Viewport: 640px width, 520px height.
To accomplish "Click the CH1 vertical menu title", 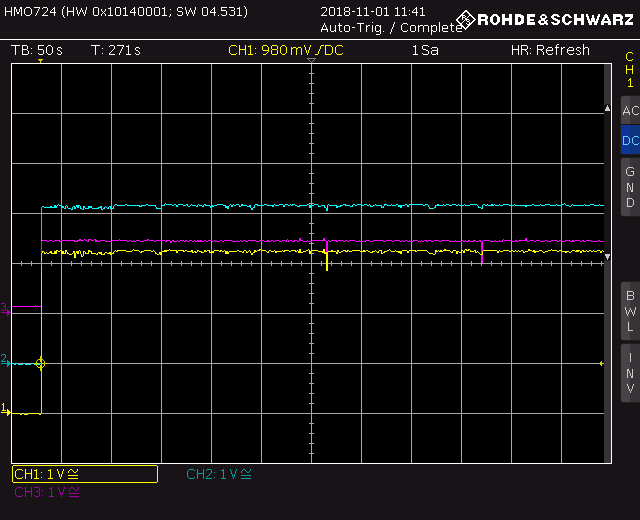I will point(630,69).
